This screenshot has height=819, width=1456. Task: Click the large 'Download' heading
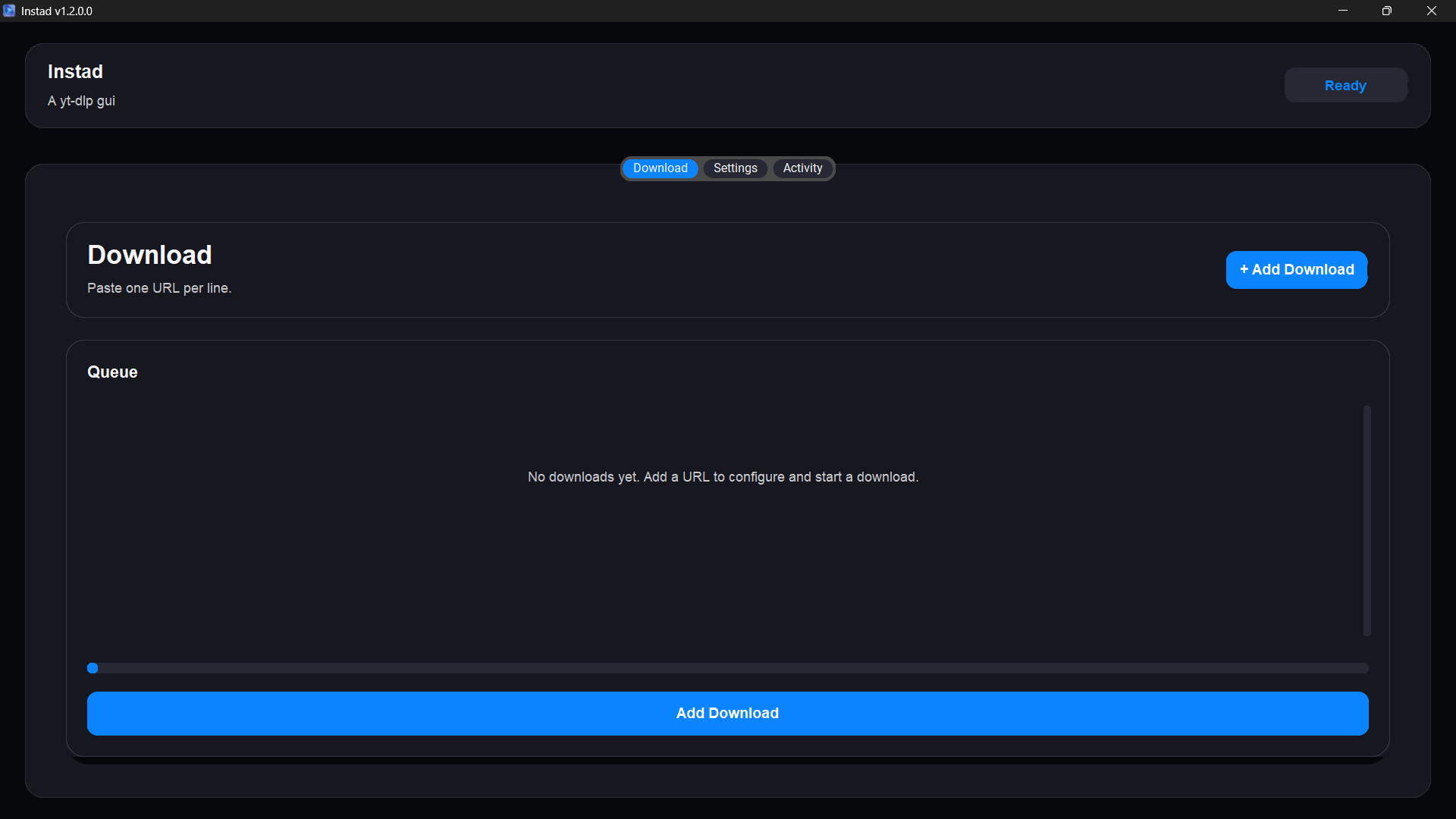(x=149, y=255)
